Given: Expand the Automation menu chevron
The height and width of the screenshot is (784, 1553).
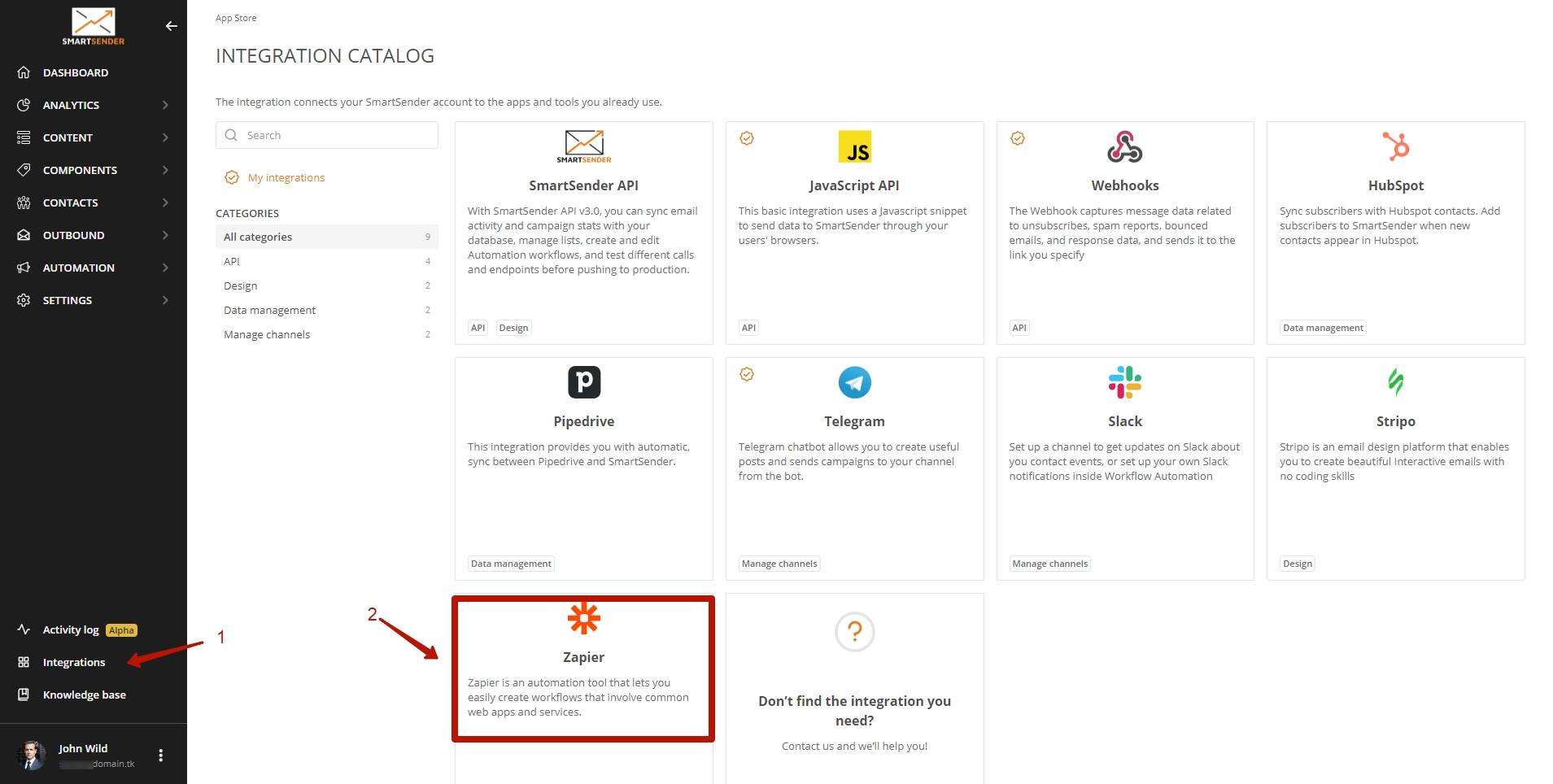Looking at the screenshot, I should (165, 268).
